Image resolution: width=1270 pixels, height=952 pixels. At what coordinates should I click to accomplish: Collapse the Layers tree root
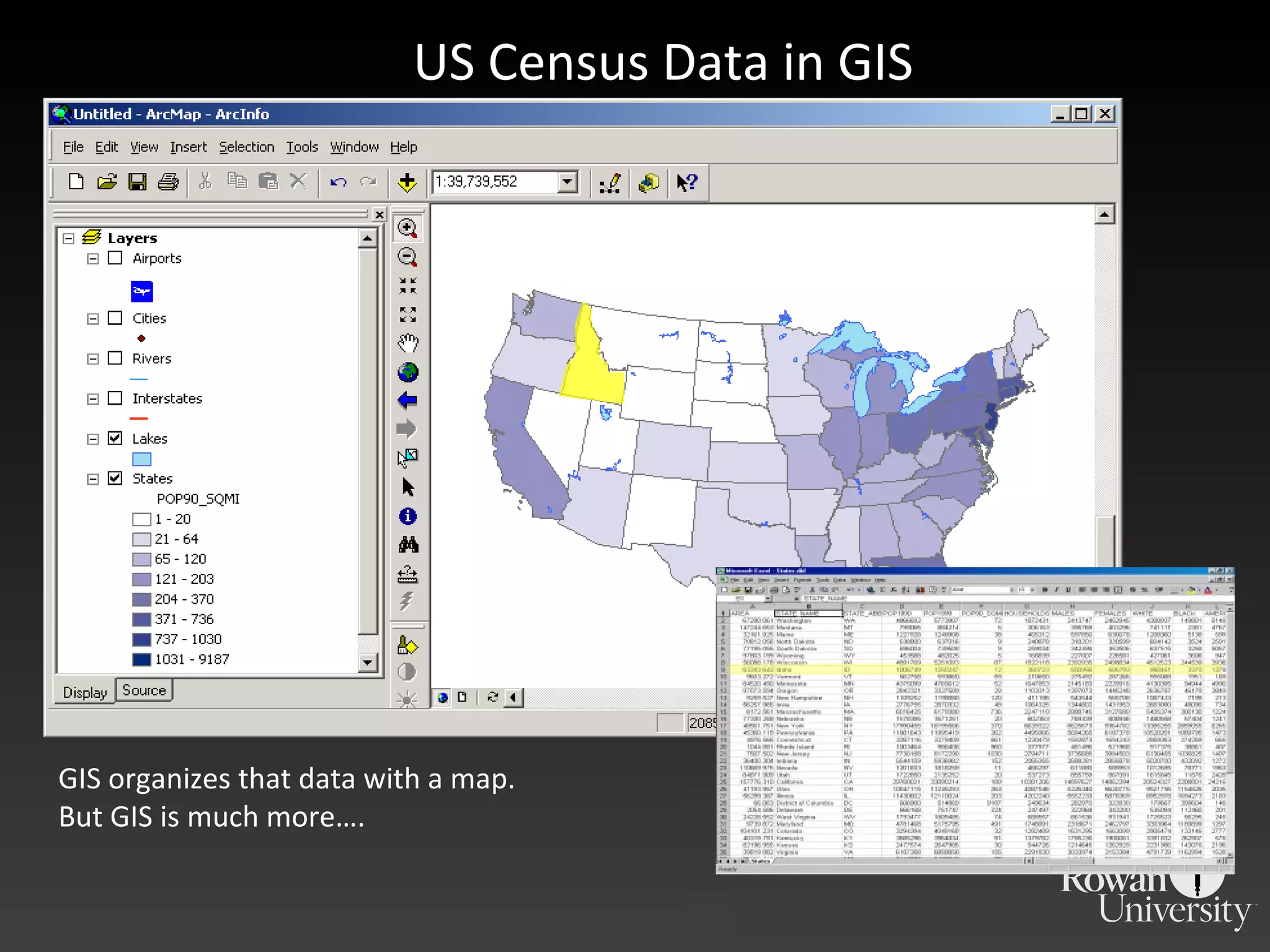click(x=69, y=239)
